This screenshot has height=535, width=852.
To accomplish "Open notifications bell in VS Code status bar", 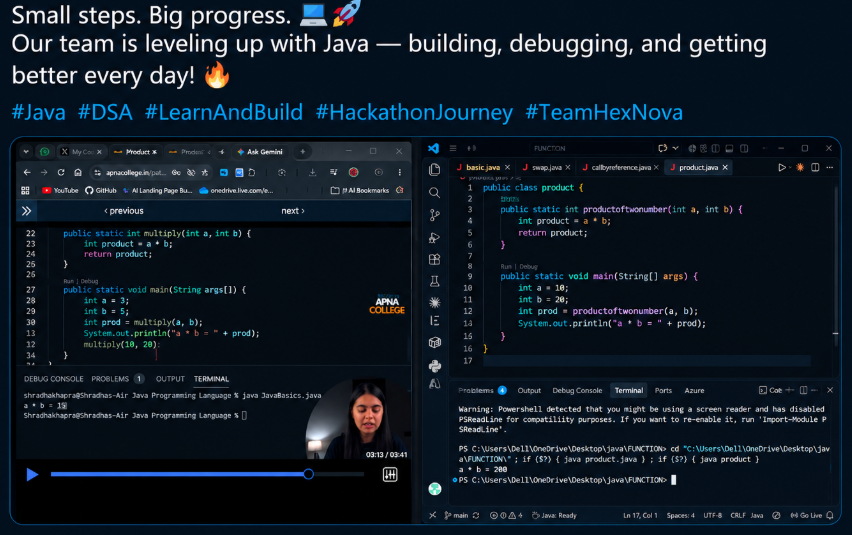I will tap(830, 515).
